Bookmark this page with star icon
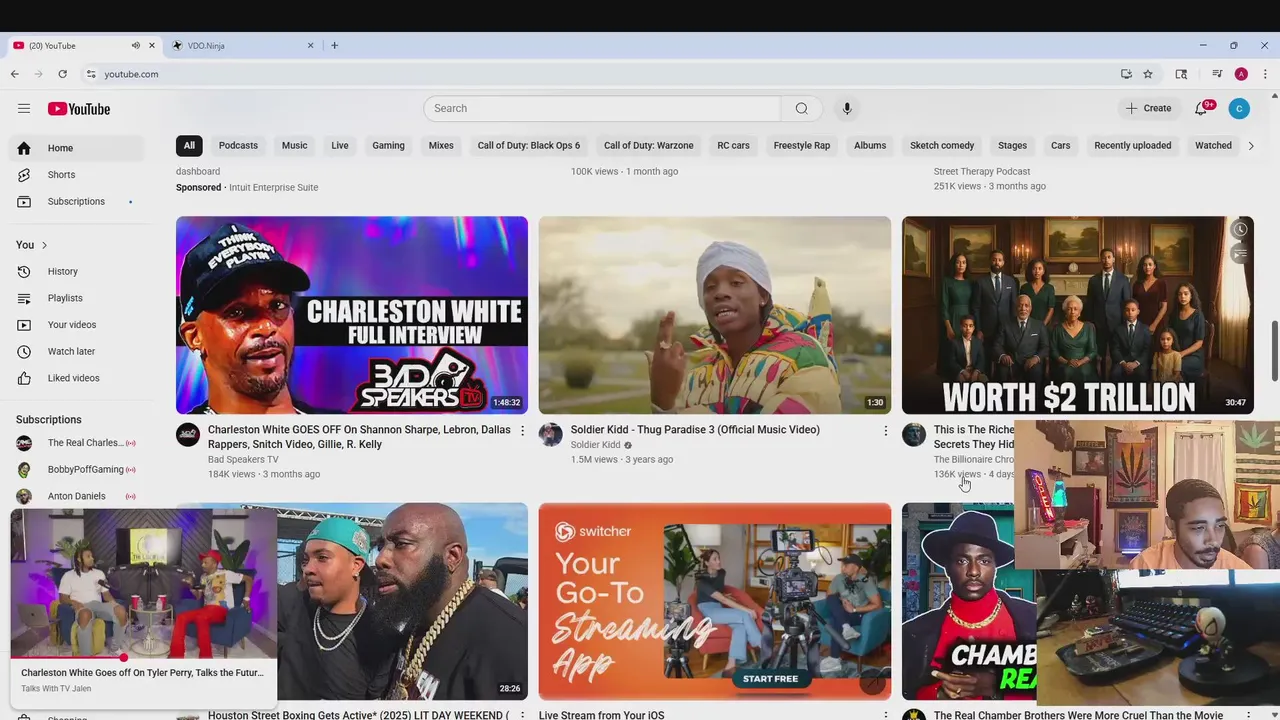Viewport: 1280px width, 720px height. pyautogui.click(x=1148, y=74)
